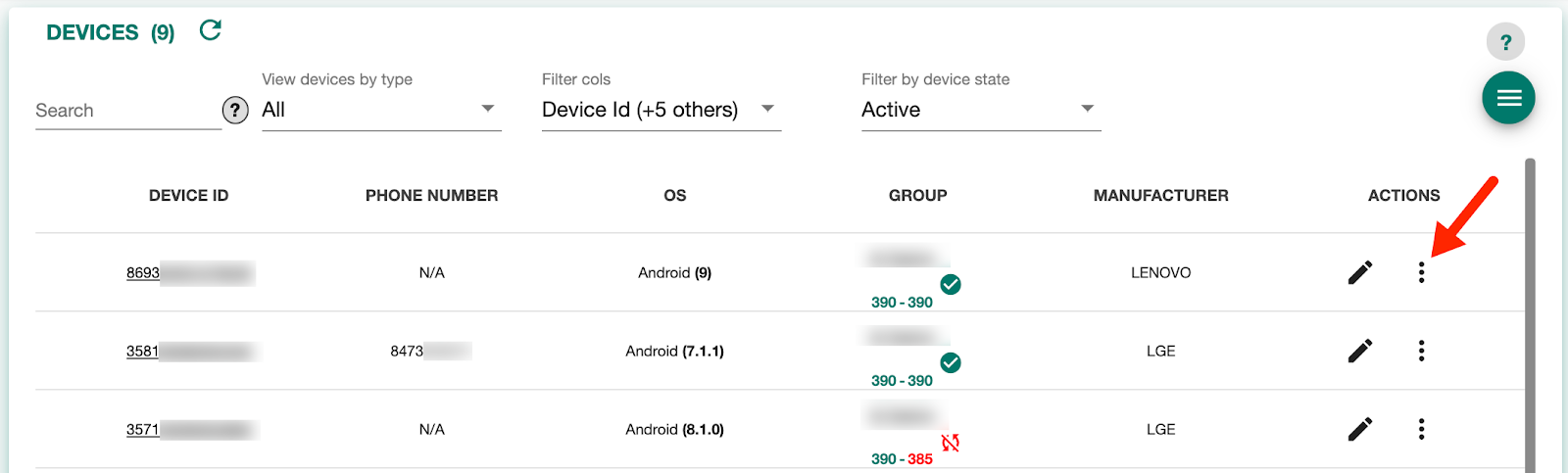Viewport: 1568px width, 473px height.
Task: Click green check status on Android (9) row
Action: (951, 285)
